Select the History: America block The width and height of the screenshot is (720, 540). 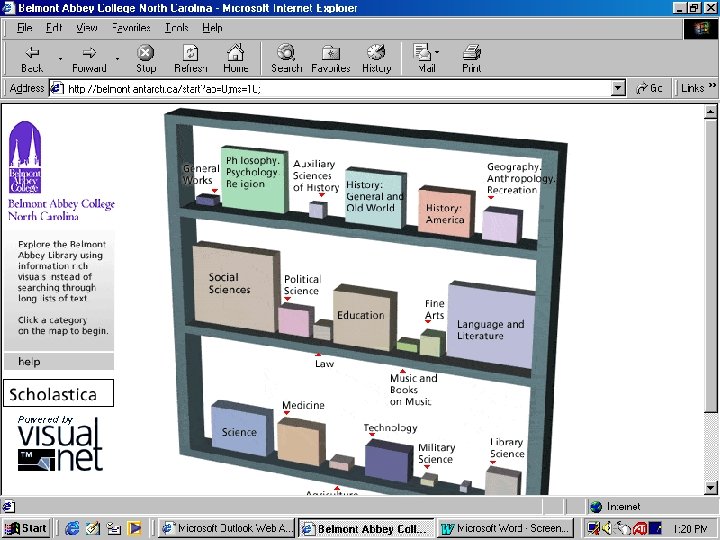(446, 212)
